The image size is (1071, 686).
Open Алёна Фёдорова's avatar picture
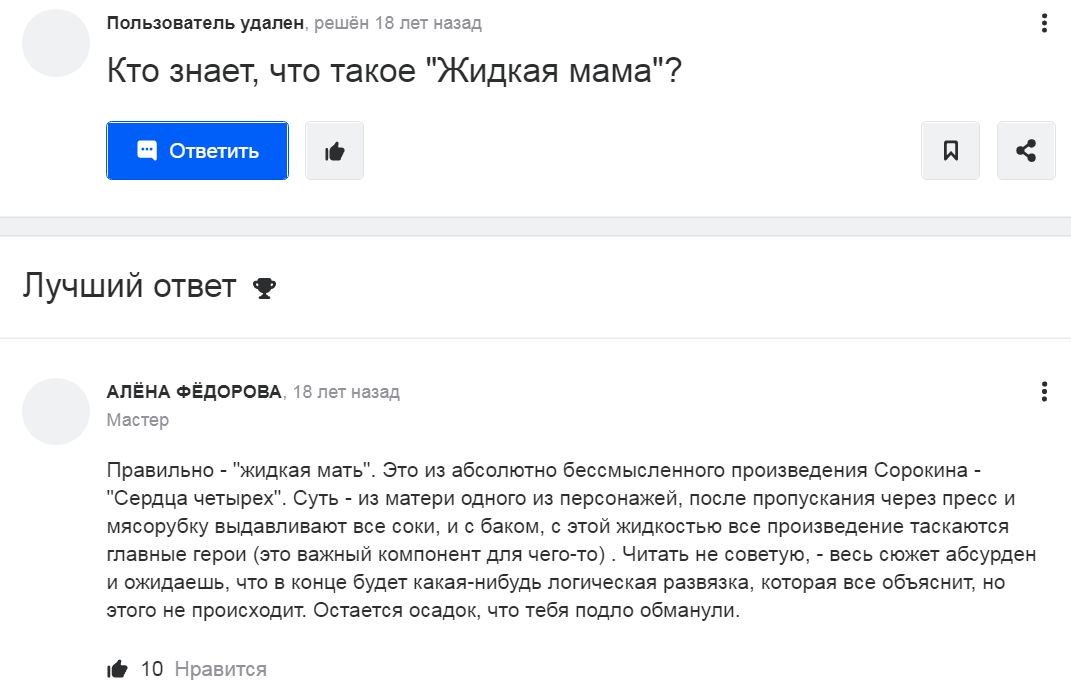[56, 411]
